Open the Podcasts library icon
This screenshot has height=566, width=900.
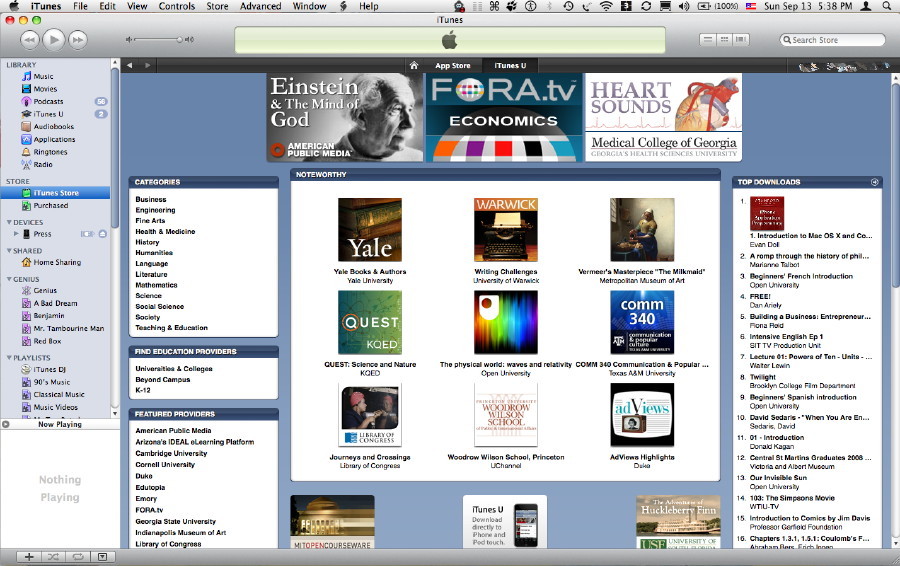tap(26, 102)
